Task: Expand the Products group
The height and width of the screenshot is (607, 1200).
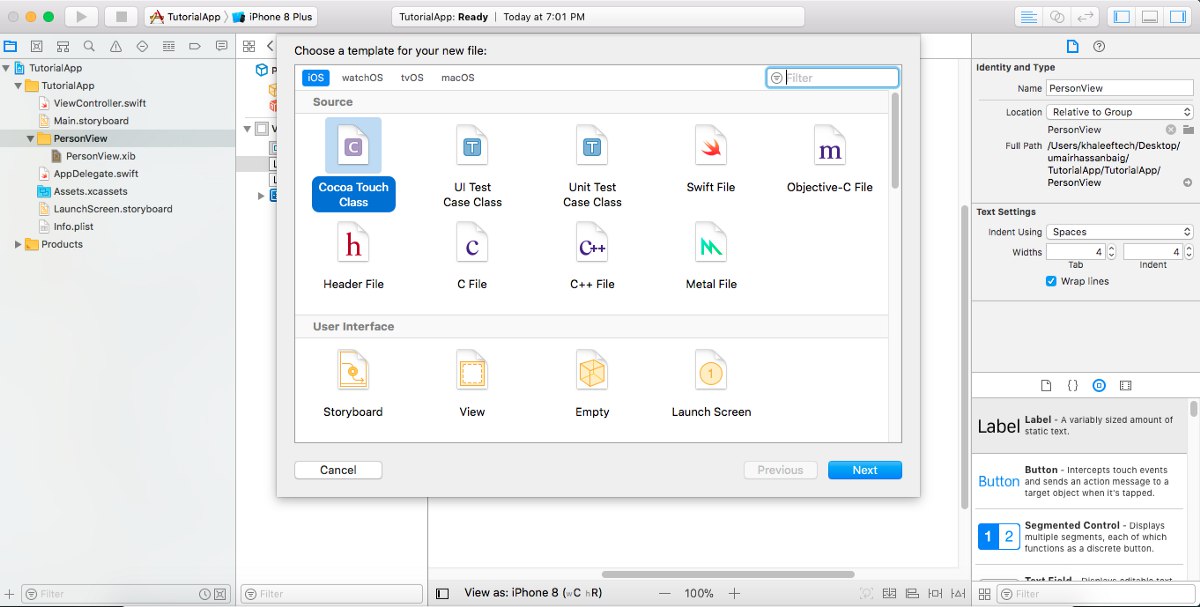Action: pyautogui.click(x=18, y=244)
